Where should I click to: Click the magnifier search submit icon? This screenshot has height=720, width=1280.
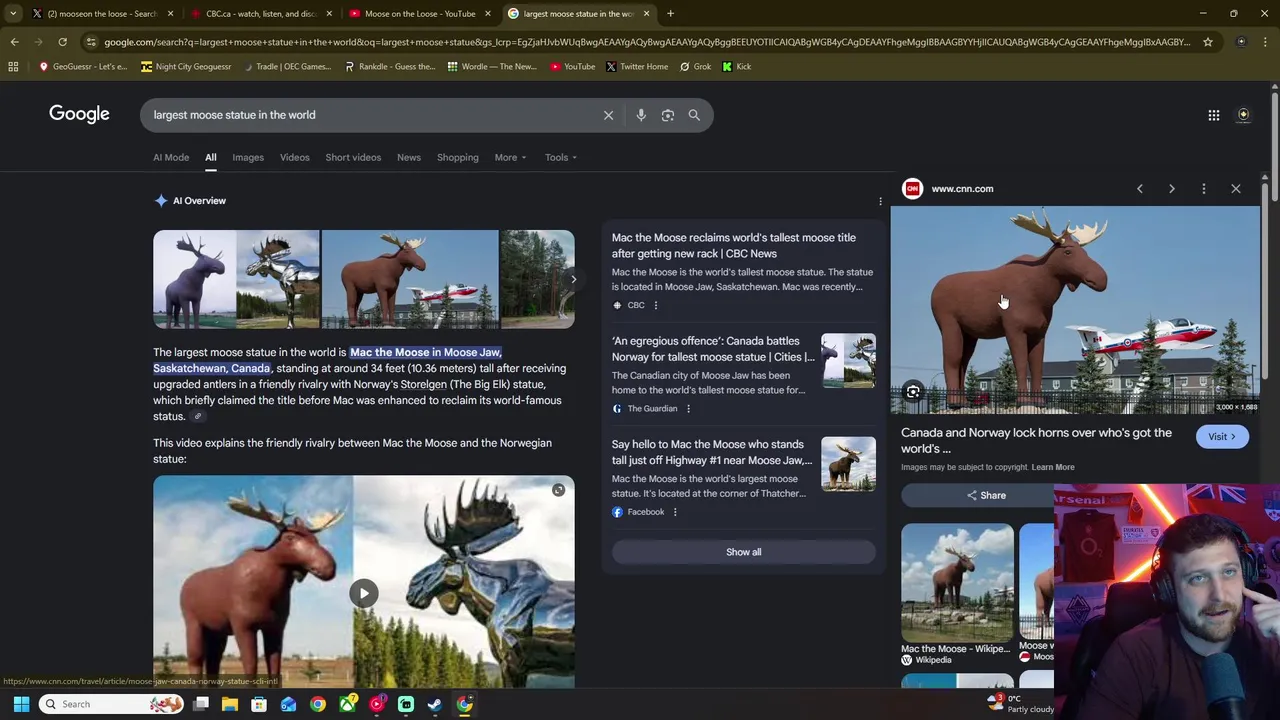pyautogui.click(x=694, y=115)
